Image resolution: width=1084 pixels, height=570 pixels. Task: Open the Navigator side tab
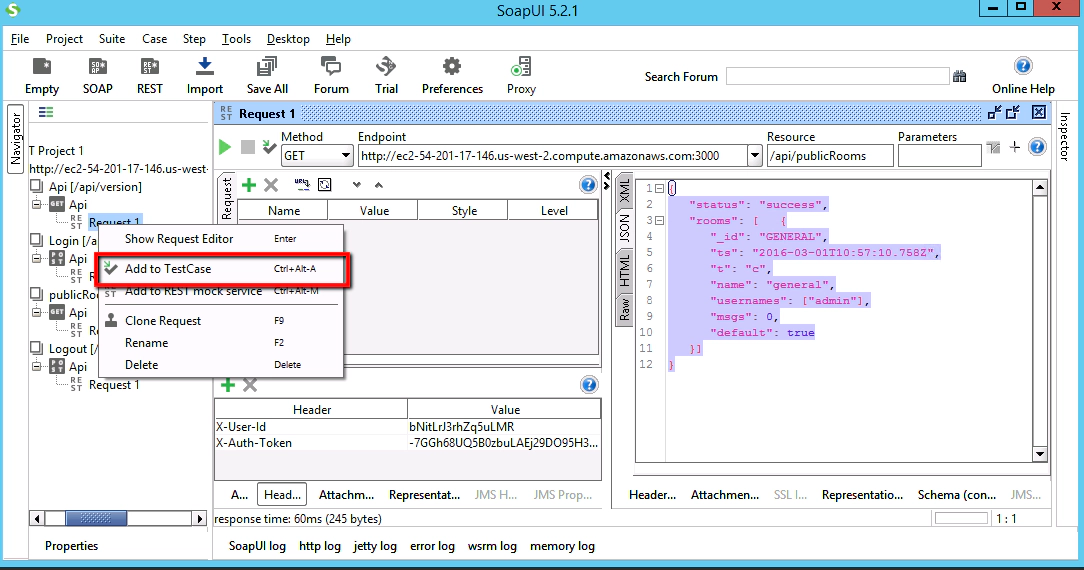click(15, 140)
